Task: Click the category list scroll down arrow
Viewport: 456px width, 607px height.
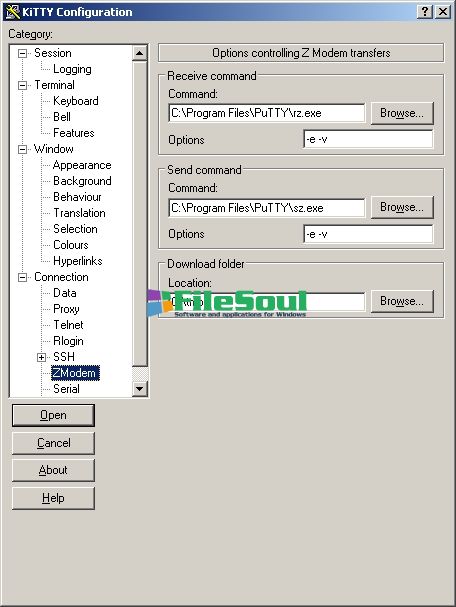Action: tap(139, 388)
